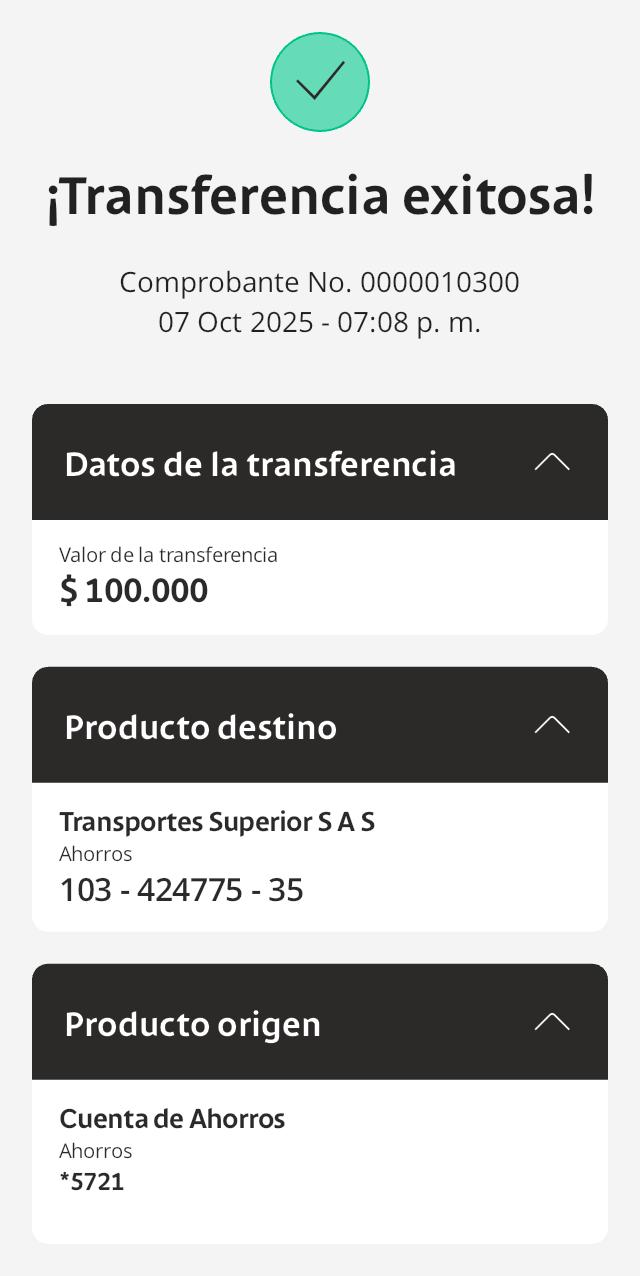This screenshot has width=640, height=1276.
Task: Collapse the Datos de la transferencia chevron
Action: coord(552,462)
